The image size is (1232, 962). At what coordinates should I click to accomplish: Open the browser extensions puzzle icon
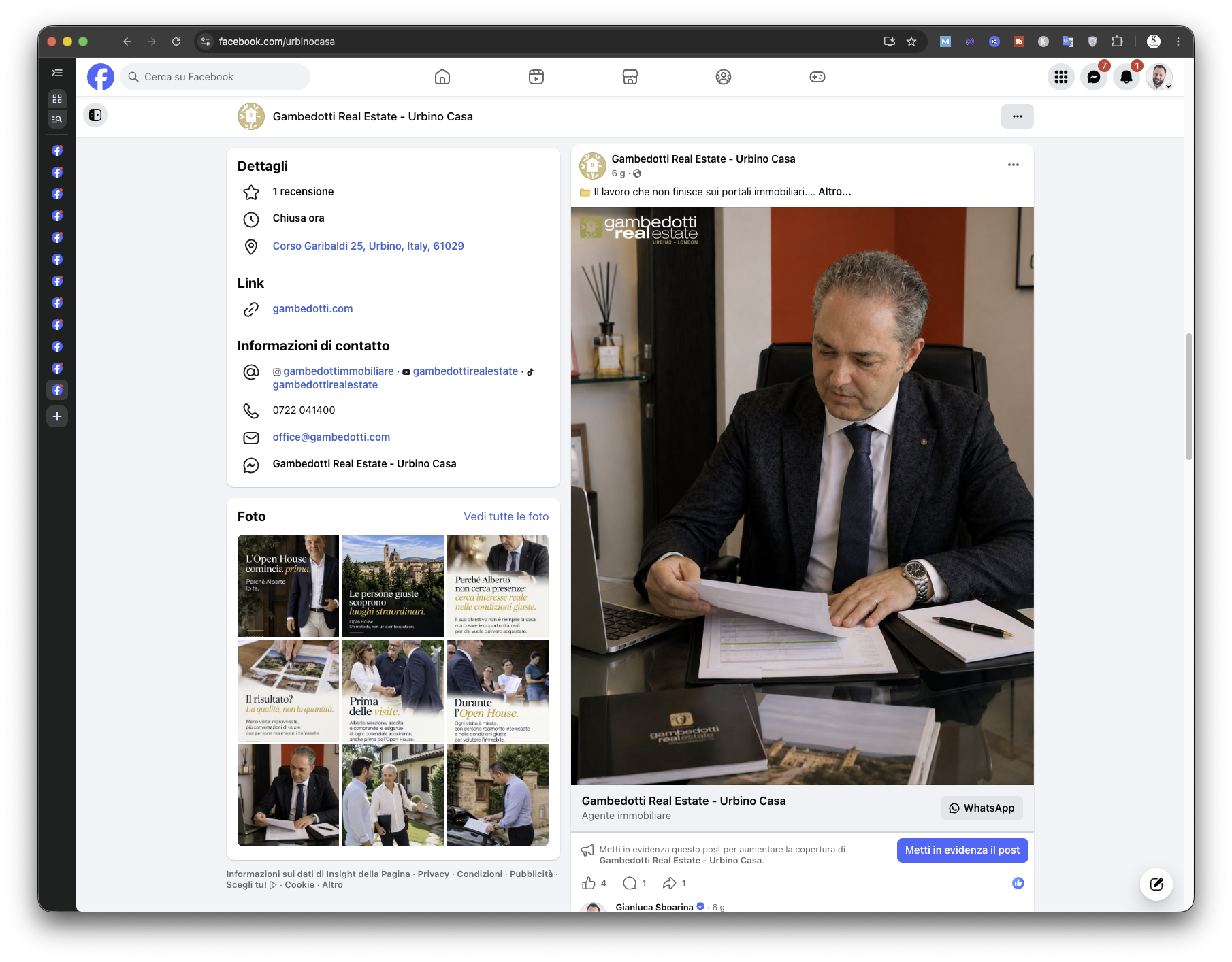pyautogui.click(x=1117, y=42)
